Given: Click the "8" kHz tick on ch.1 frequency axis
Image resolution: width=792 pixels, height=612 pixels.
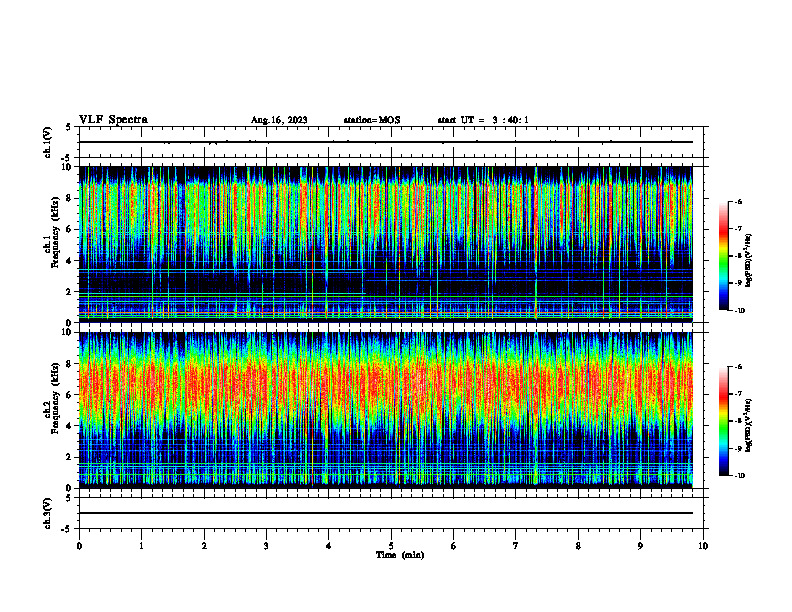Looking at the screenshot, I should pyautogui.click(x=70, y=198).
